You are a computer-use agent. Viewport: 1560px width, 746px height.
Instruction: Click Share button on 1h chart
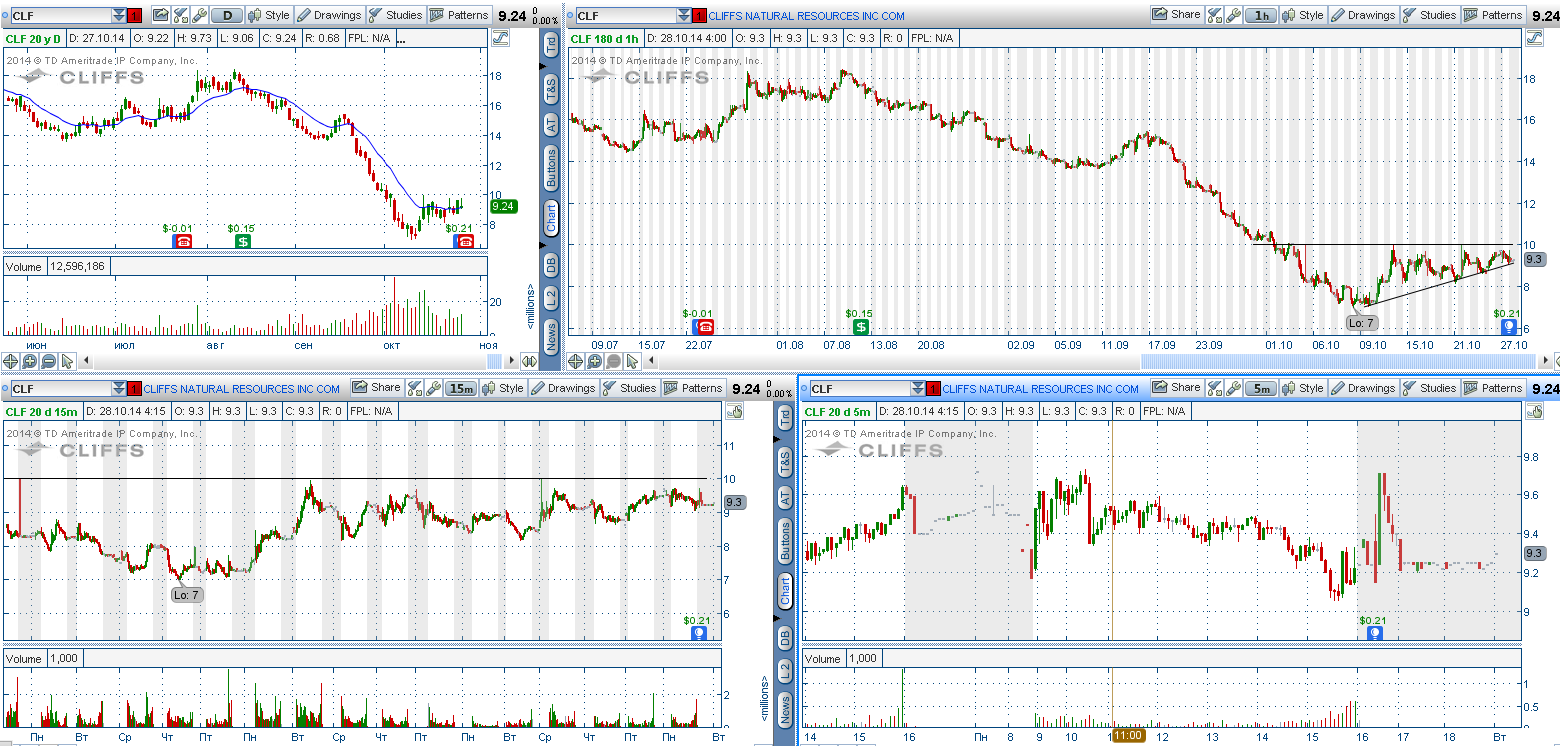pyautogui.click(x=1176, y=15)
